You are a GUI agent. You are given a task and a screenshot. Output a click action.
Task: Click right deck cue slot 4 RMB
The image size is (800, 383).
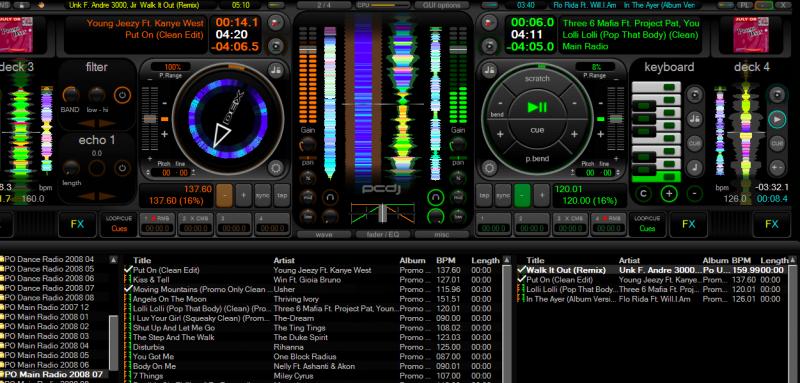(610, 223)
